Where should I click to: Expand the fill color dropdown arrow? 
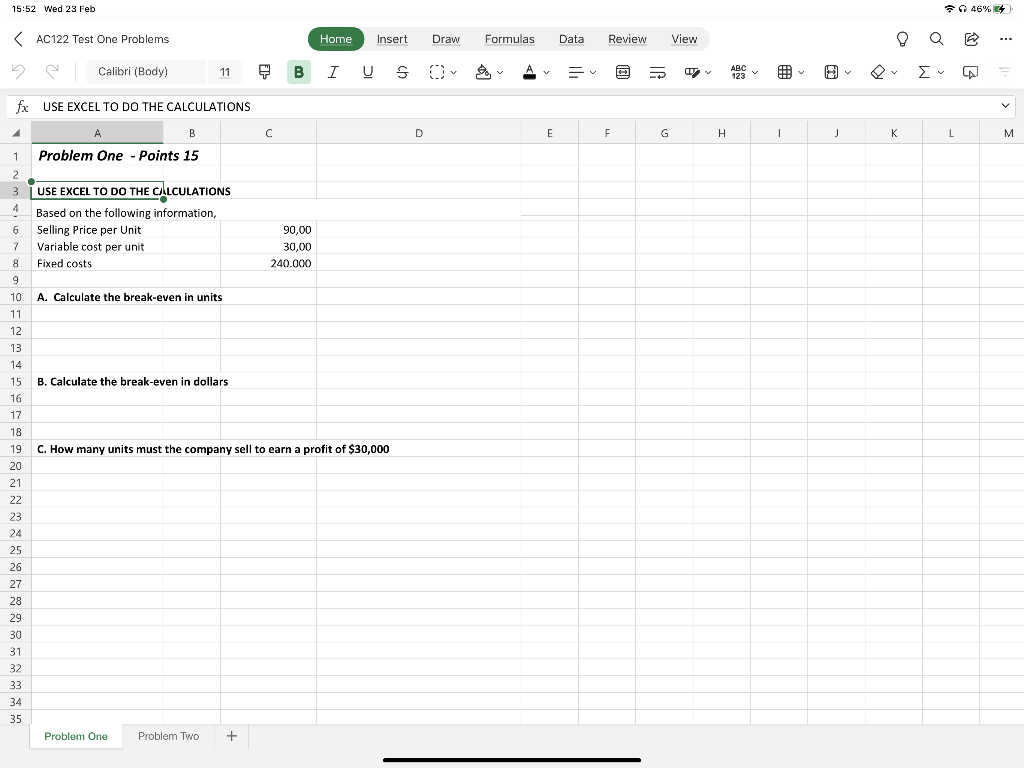pyautogui.click(x=500, y=72)
